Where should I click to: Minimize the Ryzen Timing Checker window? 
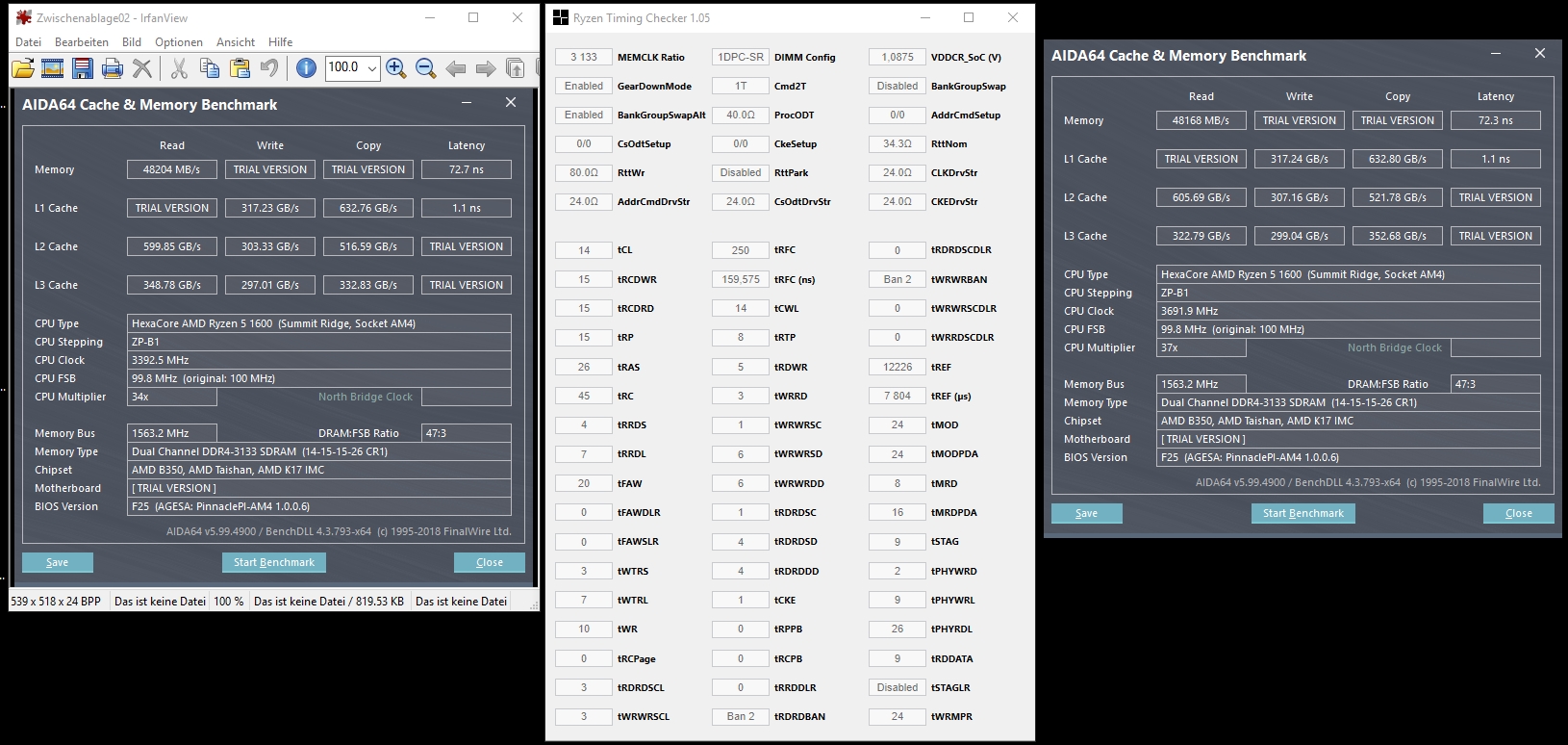(925, 17)
